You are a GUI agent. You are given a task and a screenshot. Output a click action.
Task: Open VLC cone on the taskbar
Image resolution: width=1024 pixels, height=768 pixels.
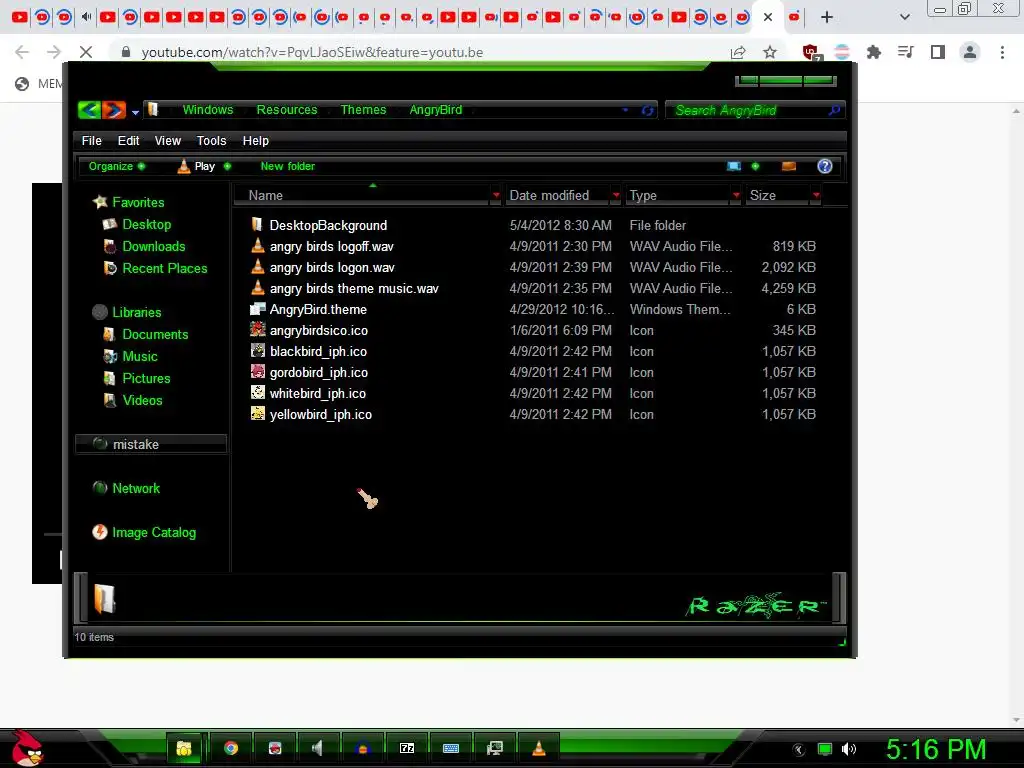pos(539,748)
